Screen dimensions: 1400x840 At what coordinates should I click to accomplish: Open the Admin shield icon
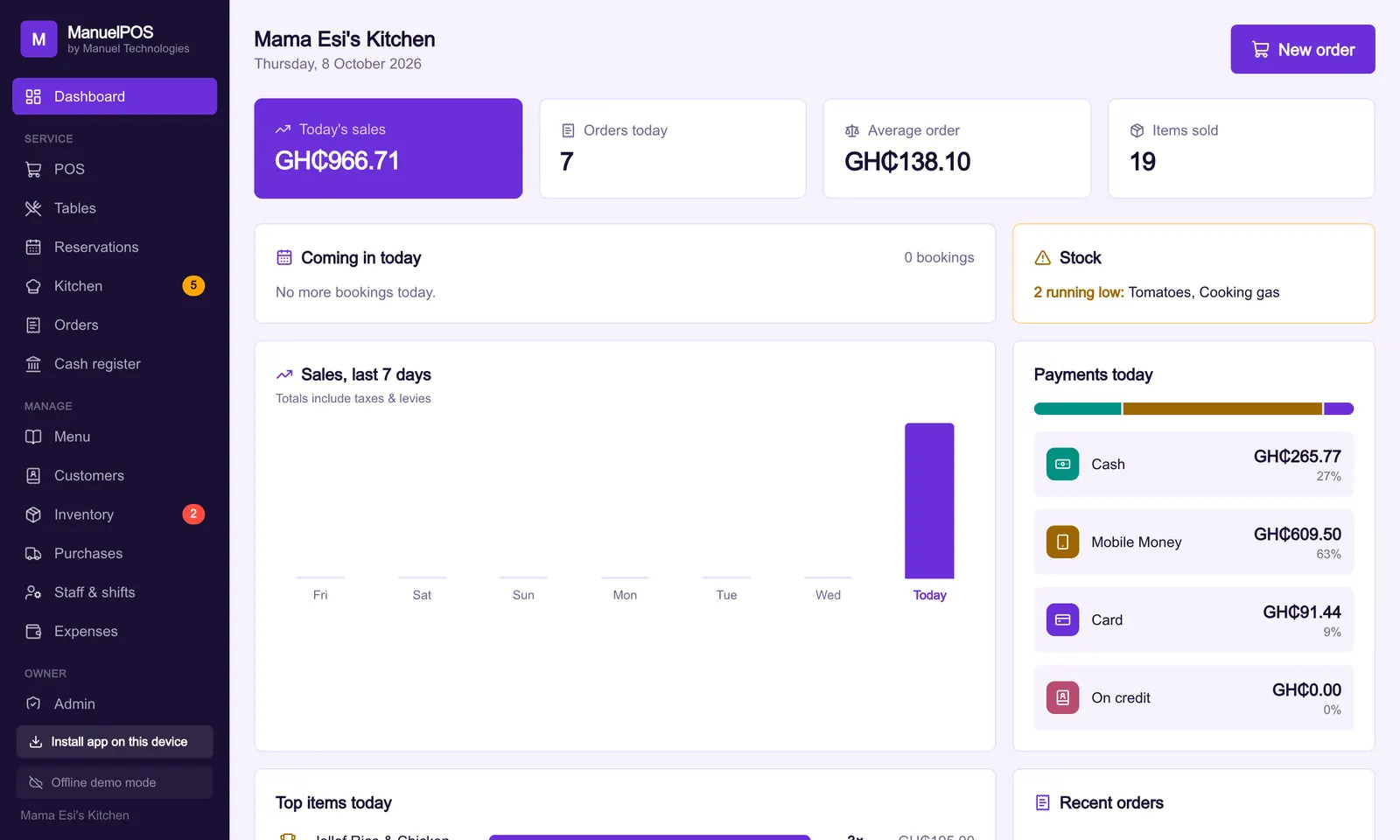click(33, 703)
